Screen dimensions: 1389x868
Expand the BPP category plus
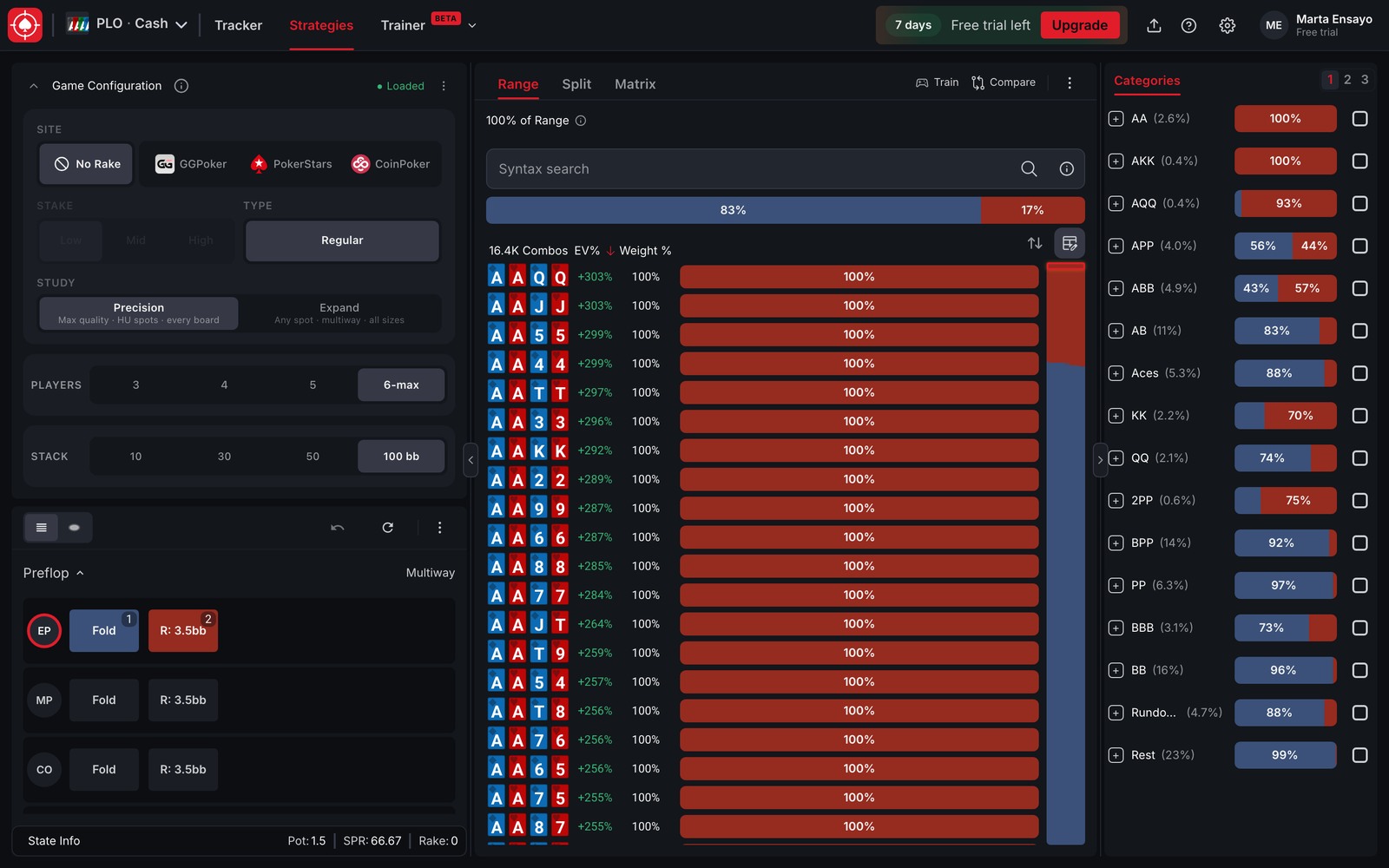point(1116,543)
